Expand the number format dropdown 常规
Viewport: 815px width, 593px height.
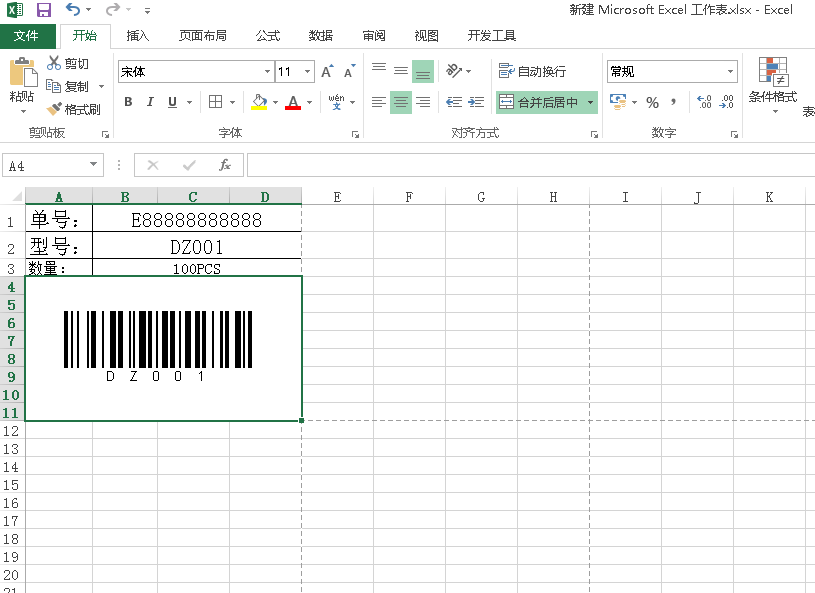730,72
